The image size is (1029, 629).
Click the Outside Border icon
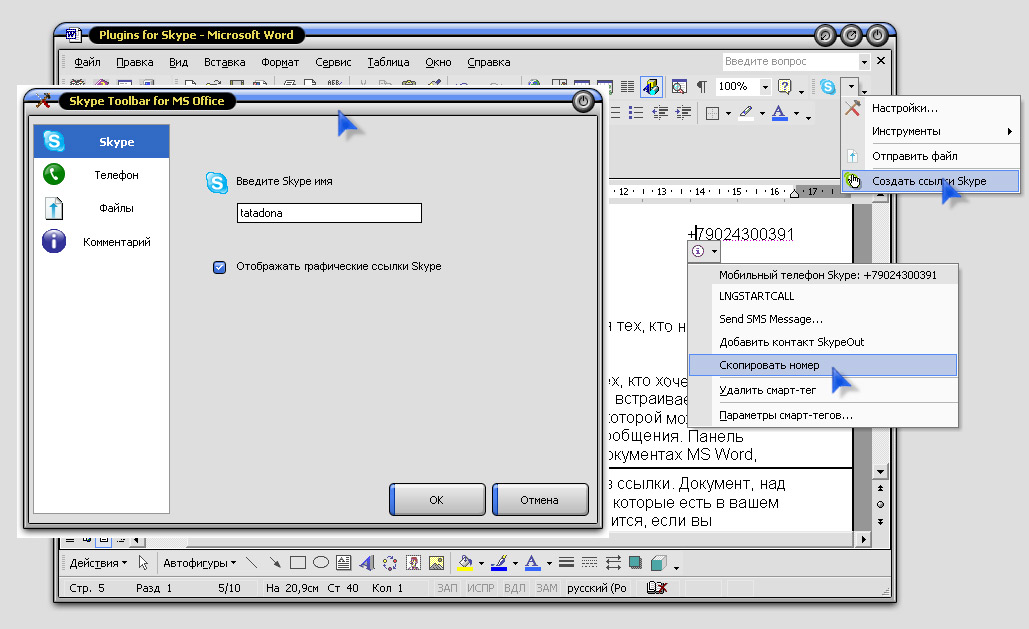coord(712,113)
